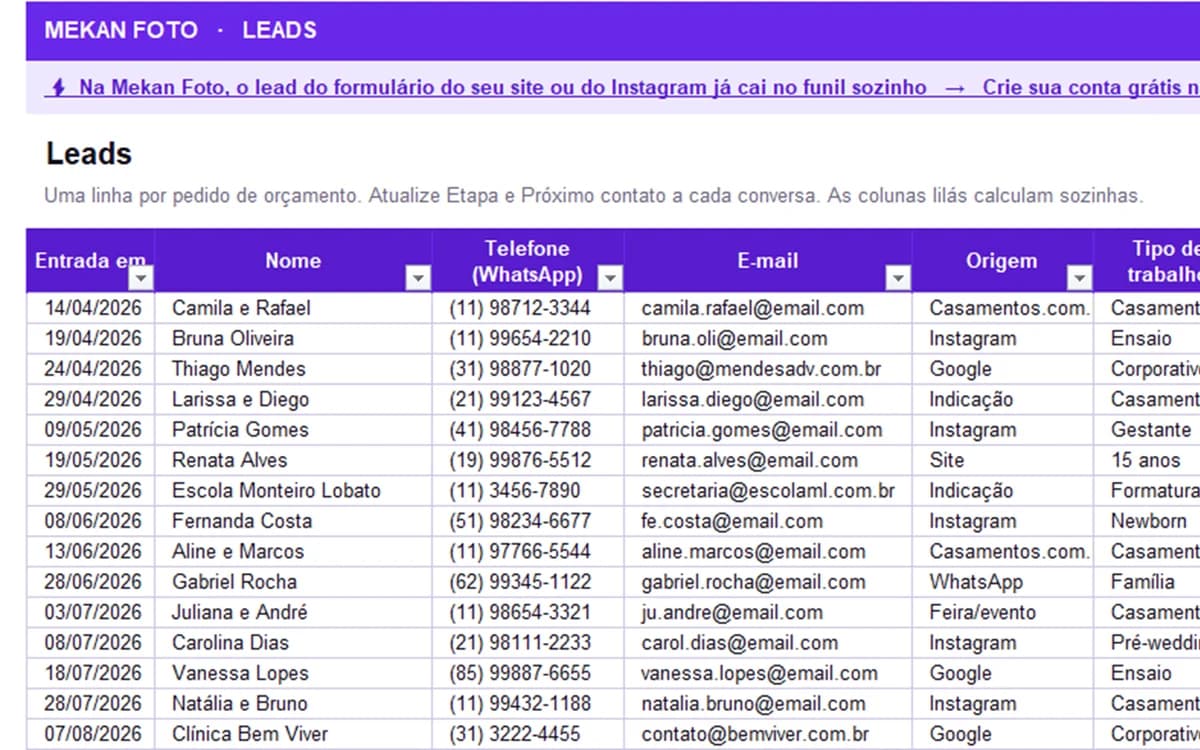Image resolution: width=1200 pixels, height=750 pixels.
Task: Select the phone cell (11) 3456-7890
Action: [x=528, y=491]
